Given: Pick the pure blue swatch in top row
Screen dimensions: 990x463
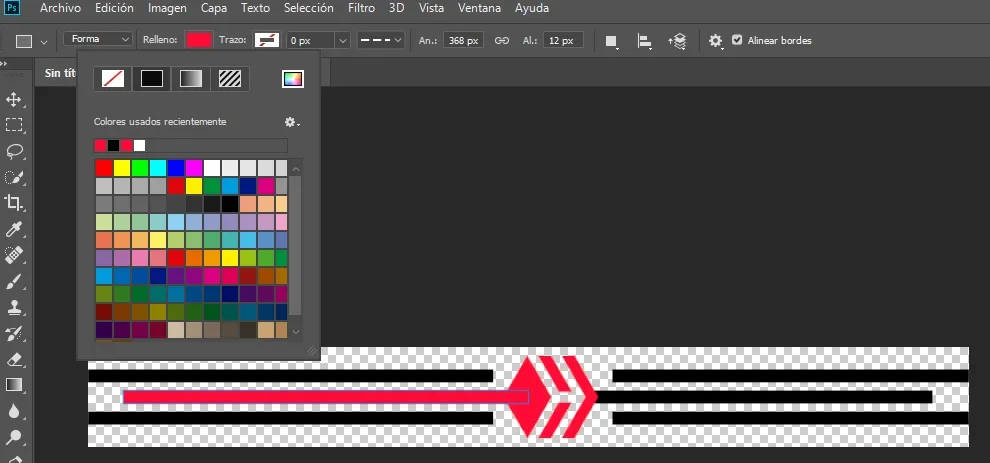Looking at the screenshot, I should click(x=176, y=168).
